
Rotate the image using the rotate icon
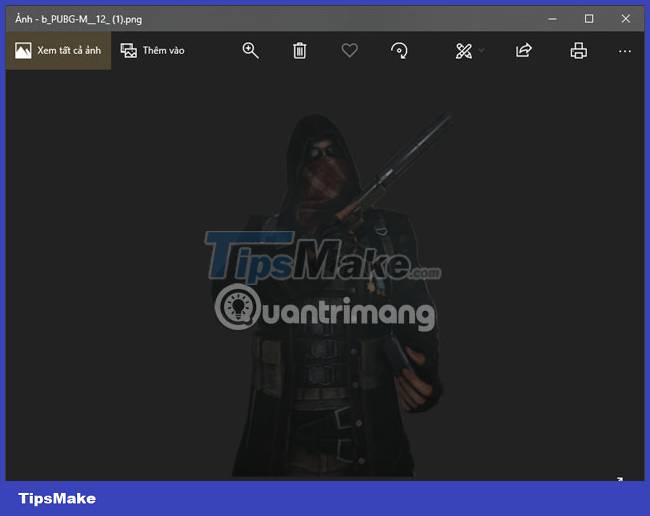coord(399,51)
